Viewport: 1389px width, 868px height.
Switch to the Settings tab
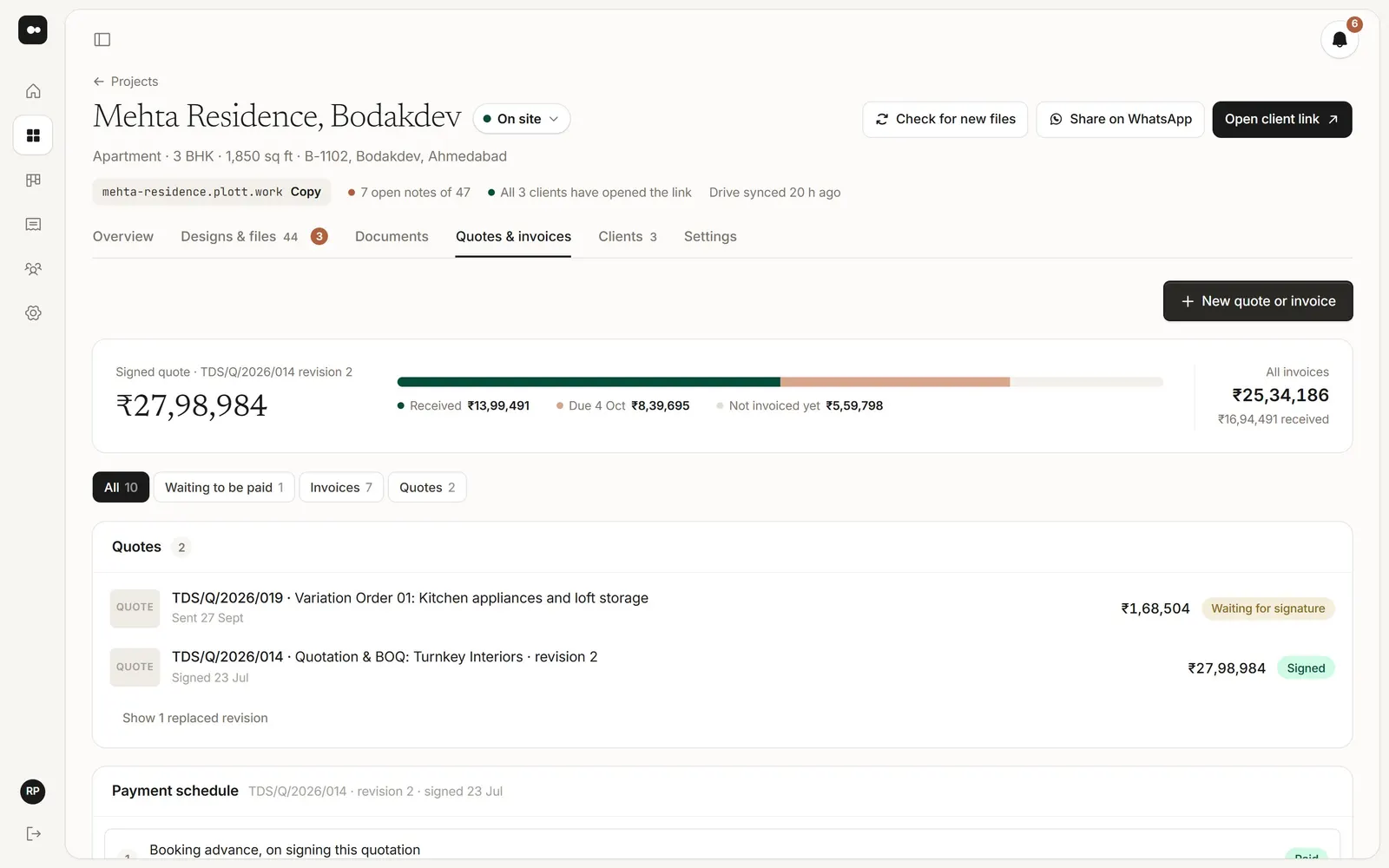710,236
